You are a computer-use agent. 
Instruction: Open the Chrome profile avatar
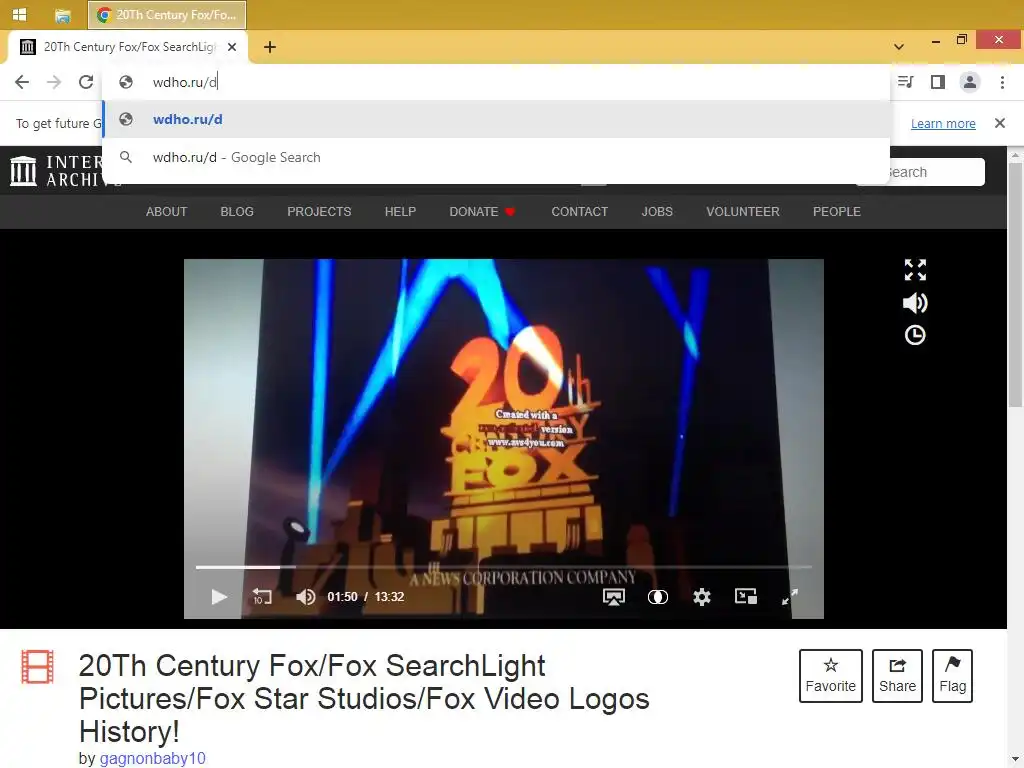970,82
